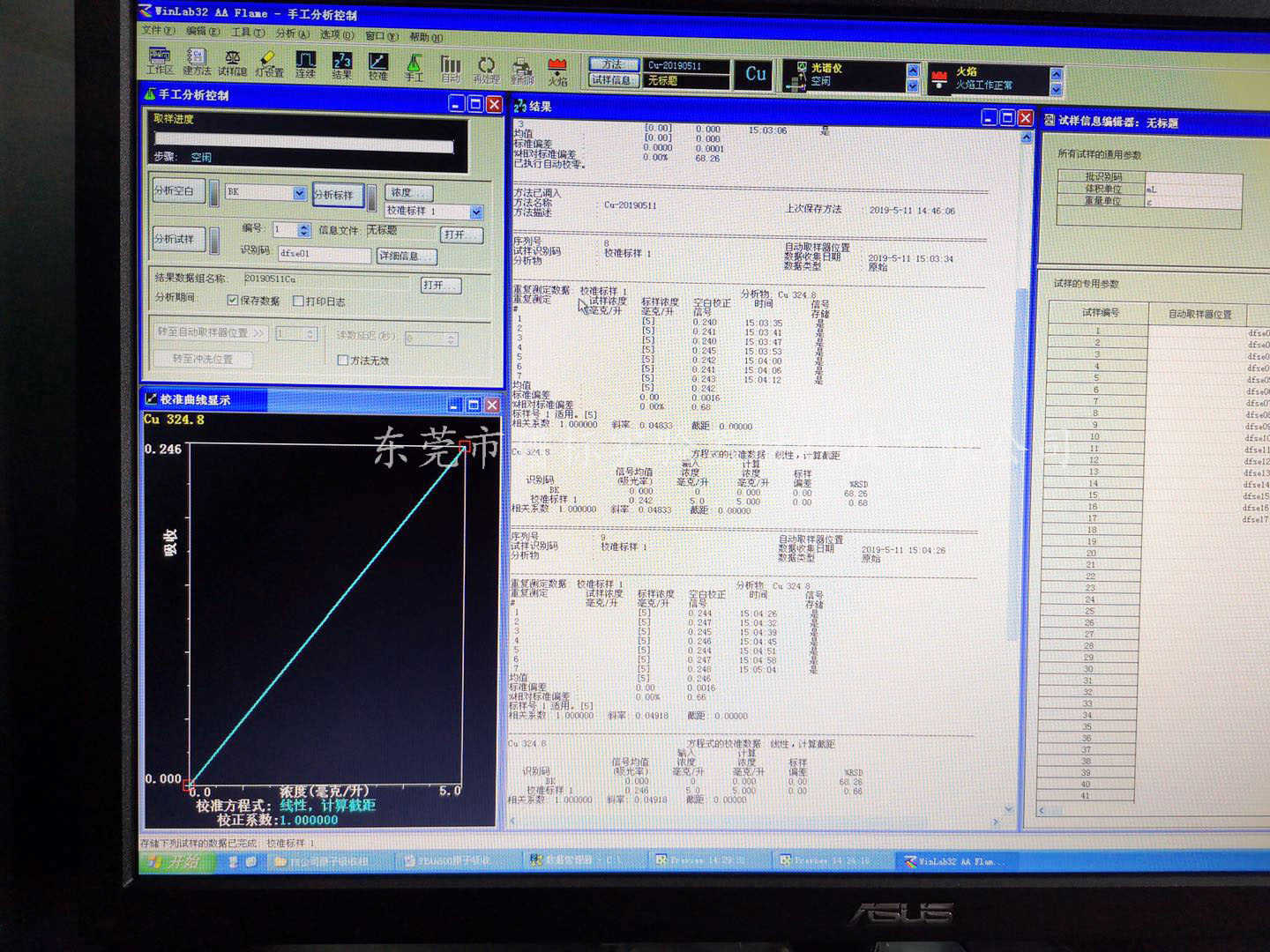This screenshot has height=952, width=1270.
Task: Open the 文件 File menu
Action: [158, 31]
